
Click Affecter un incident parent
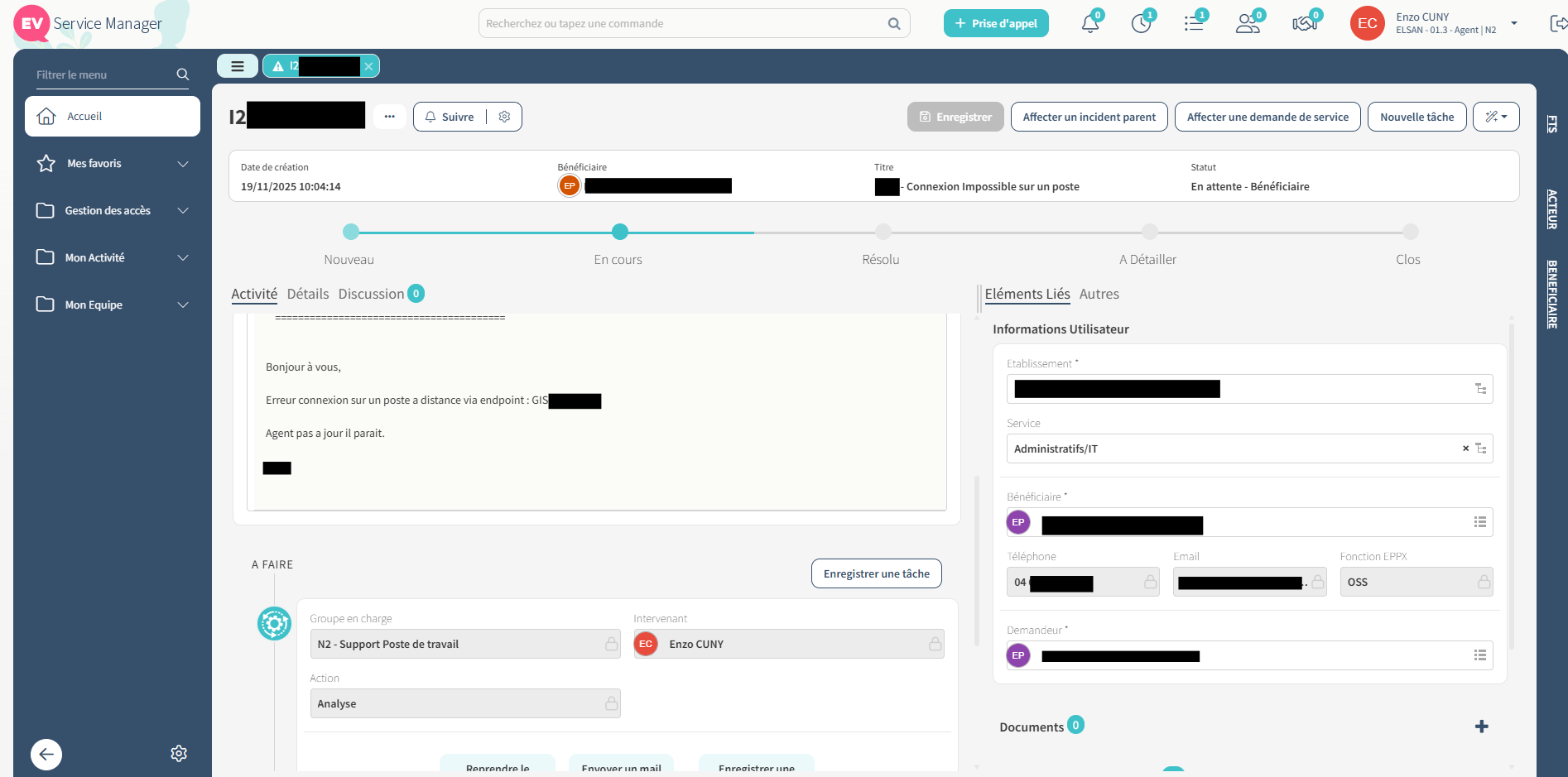click(x=1089, y=117)
